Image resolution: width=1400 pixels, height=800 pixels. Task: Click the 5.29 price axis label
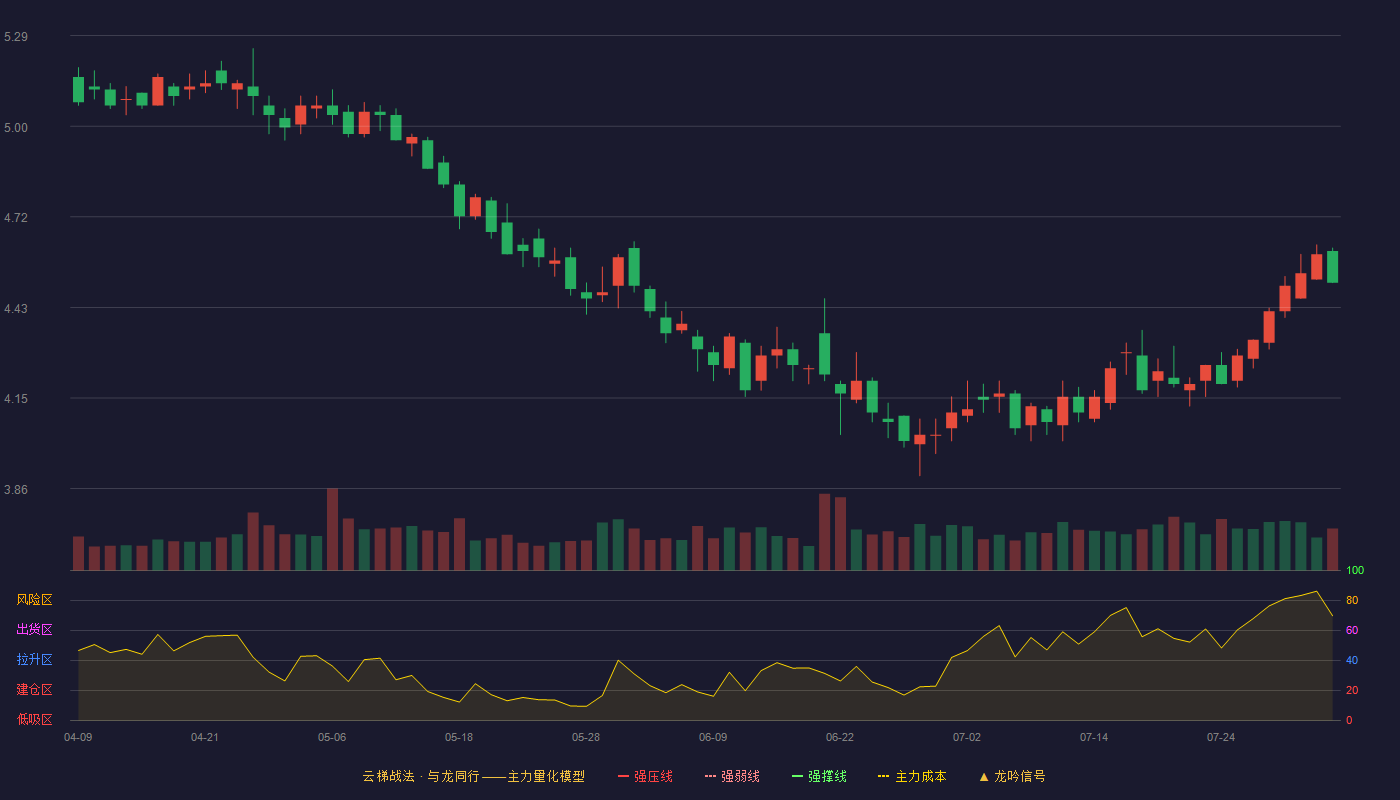[x=16, y=37]
